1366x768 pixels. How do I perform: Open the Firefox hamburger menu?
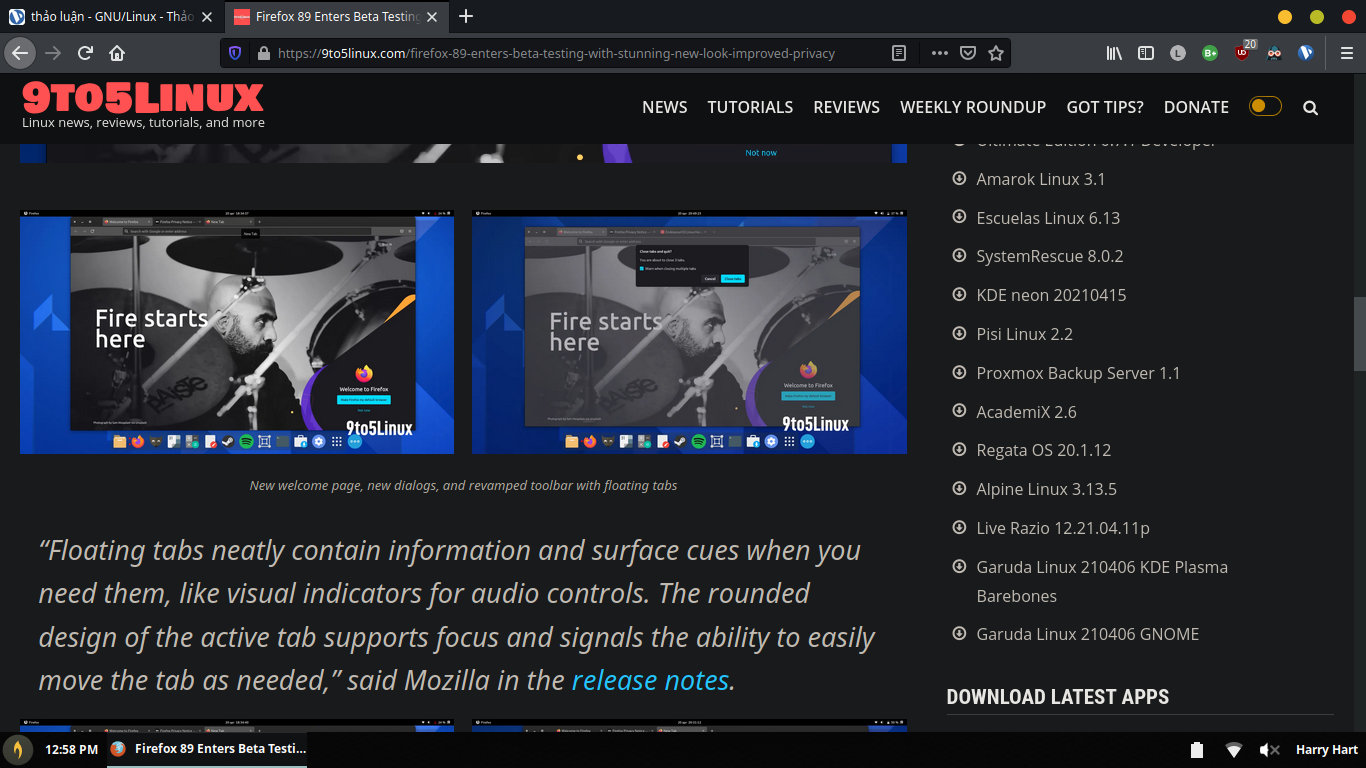tap(1346, 53)
